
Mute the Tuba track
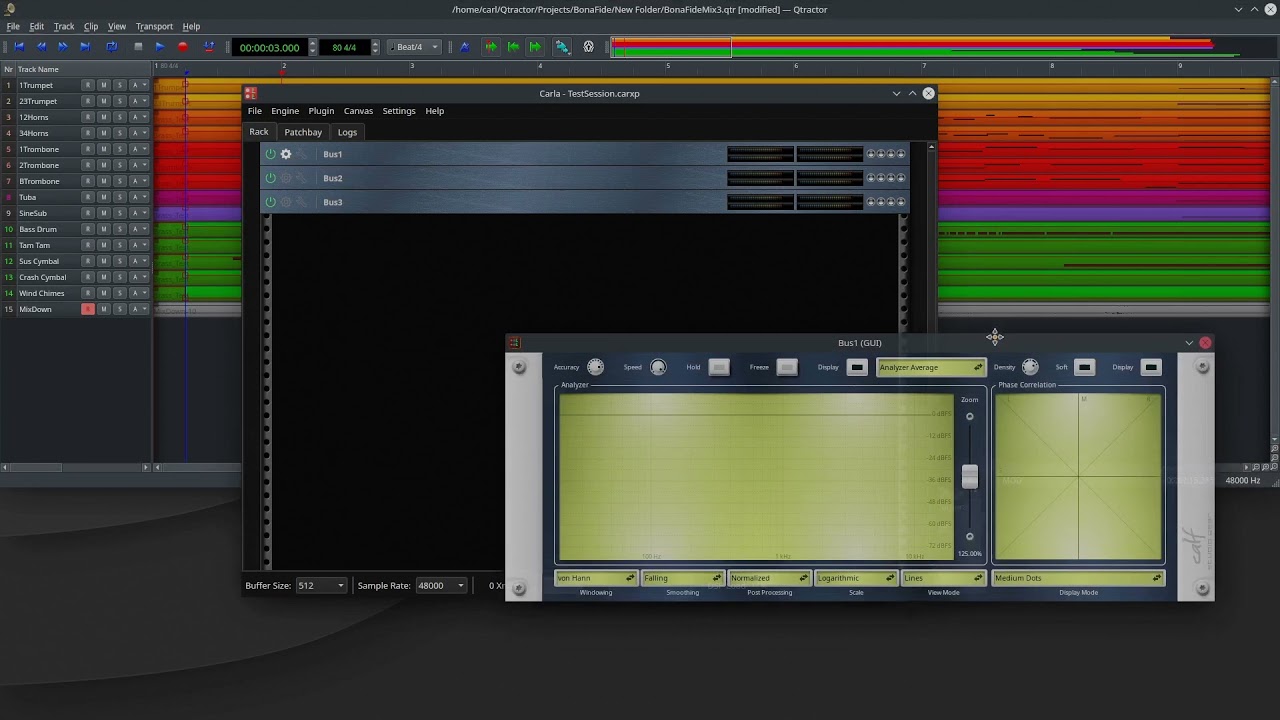pyautogui.click(x=103, y=197)
